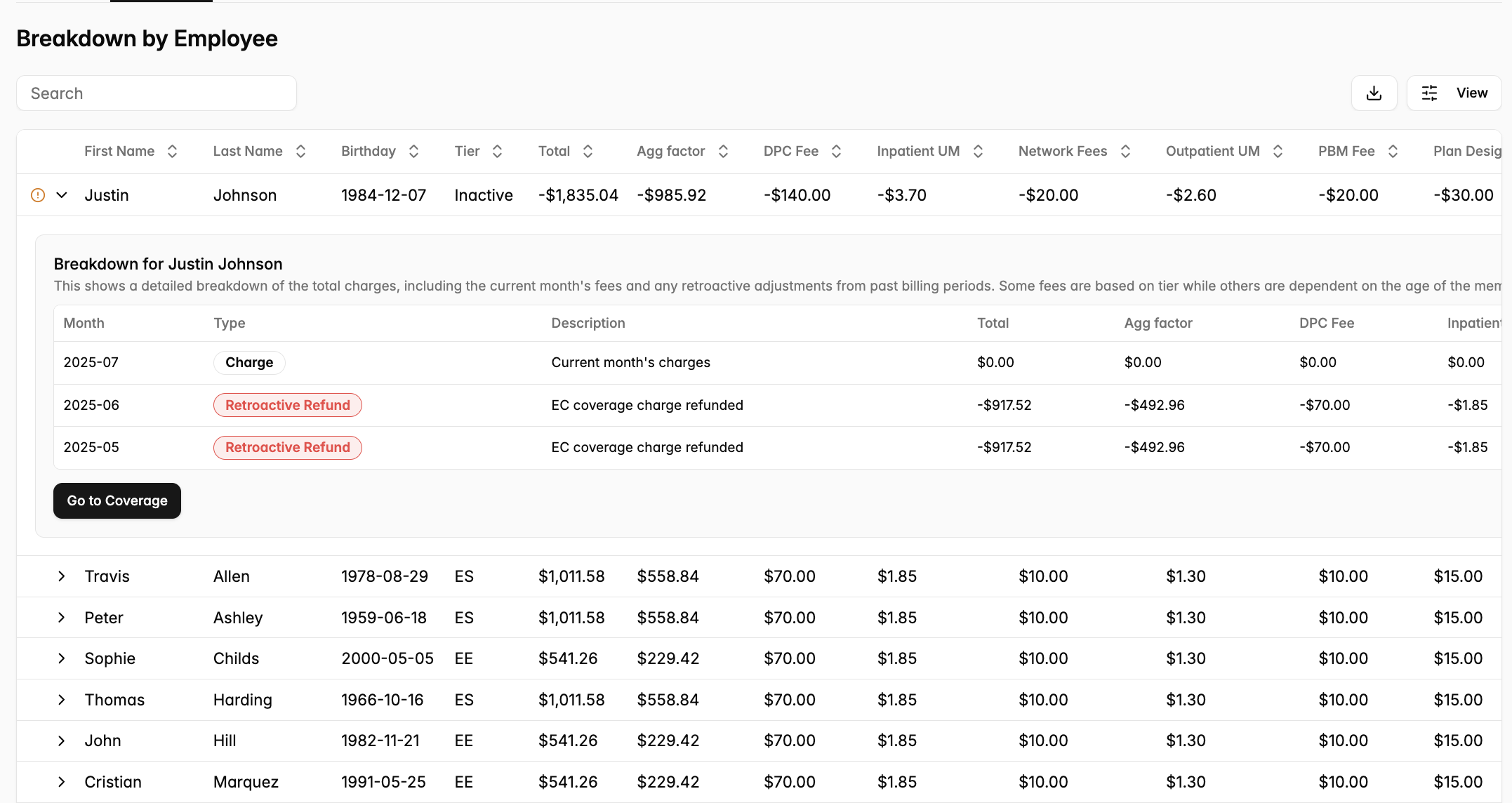1512x803 pixels.
Task: Click the Charge type badge for 2025-07
Action: tap(249, 363)
